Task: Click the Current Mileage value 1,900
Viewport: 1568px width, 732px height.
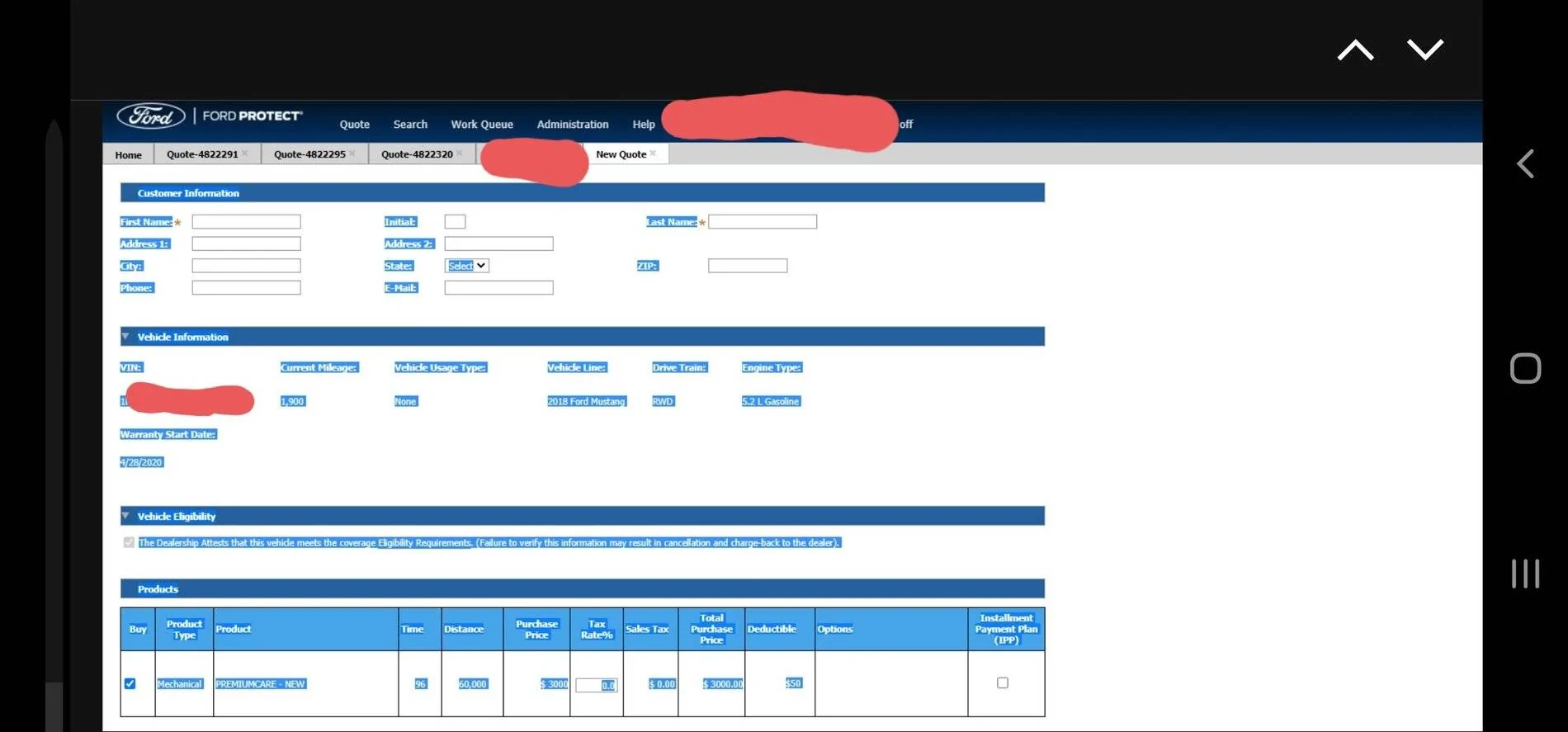Action: coord(292,401)
